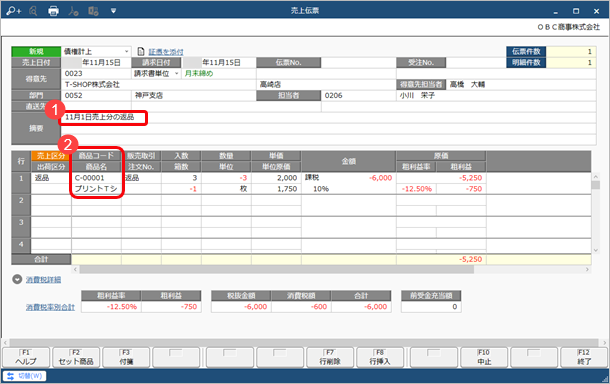Click the F1 ヘルプ button
This screenshot has width=610, height=384.
point(26,357)
